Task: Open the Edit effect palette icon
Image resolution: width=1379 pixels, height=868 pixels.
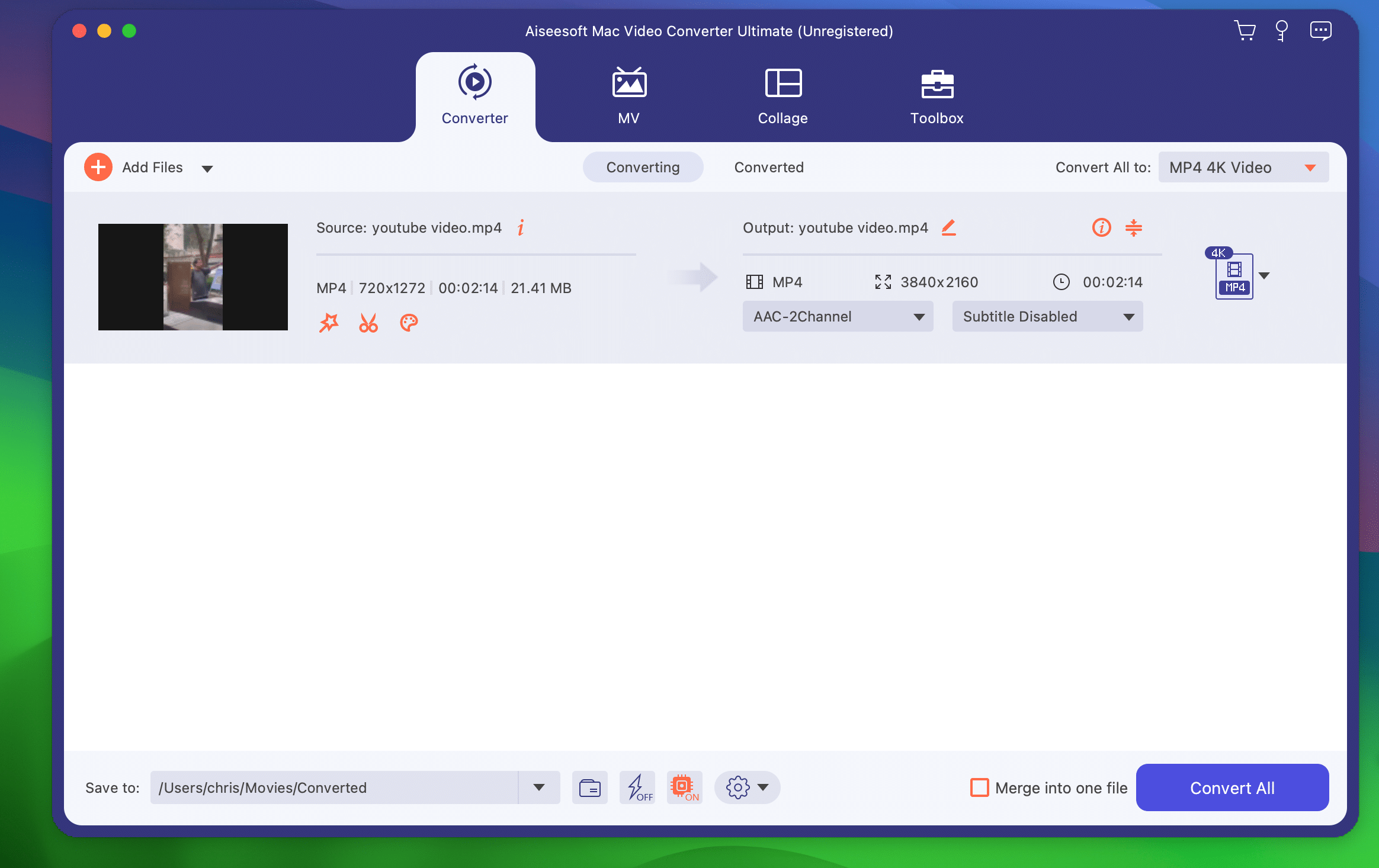Action: click(408, 323)
